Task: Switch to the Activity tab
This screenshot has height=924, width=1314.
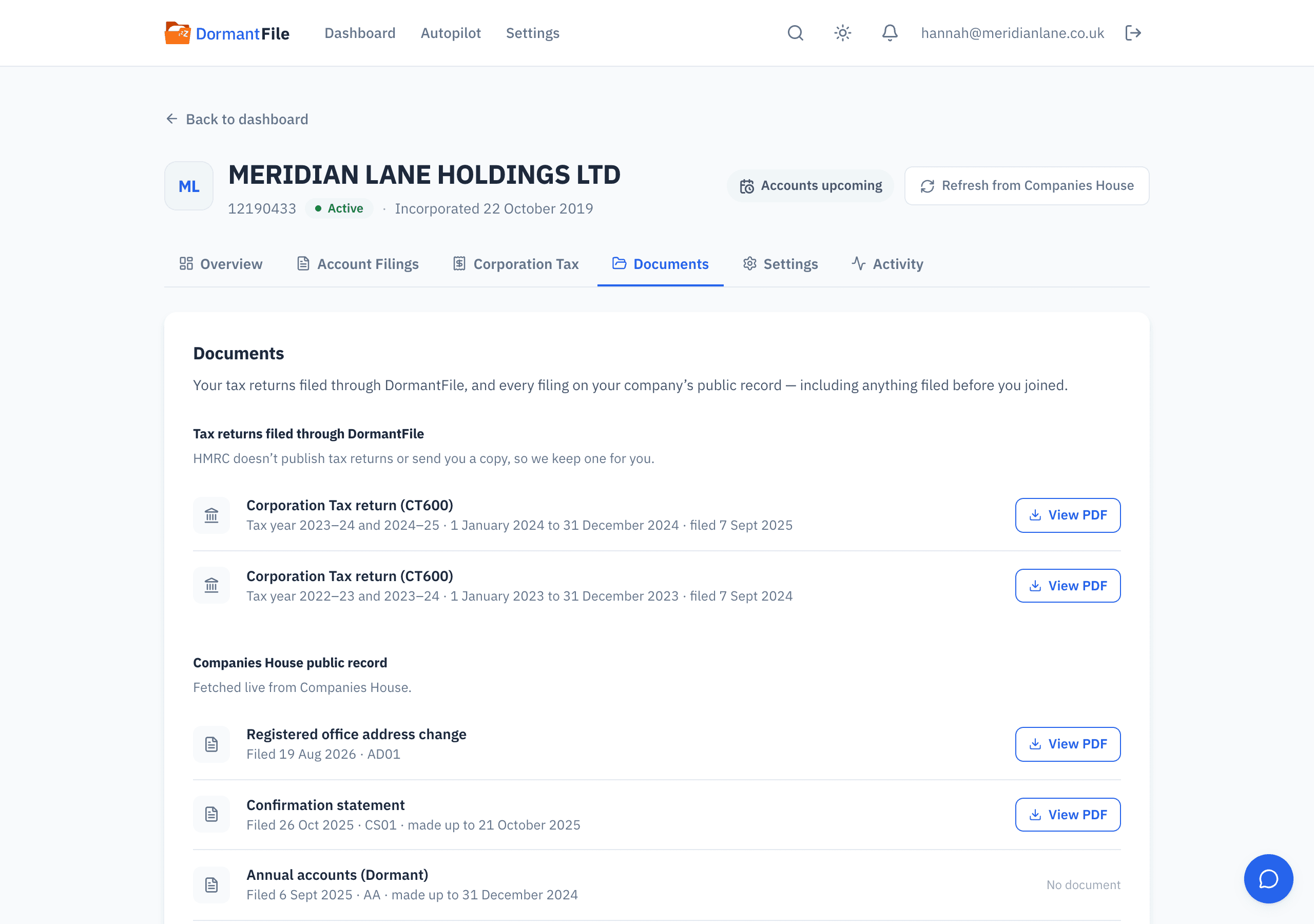Action: point(887,264)
